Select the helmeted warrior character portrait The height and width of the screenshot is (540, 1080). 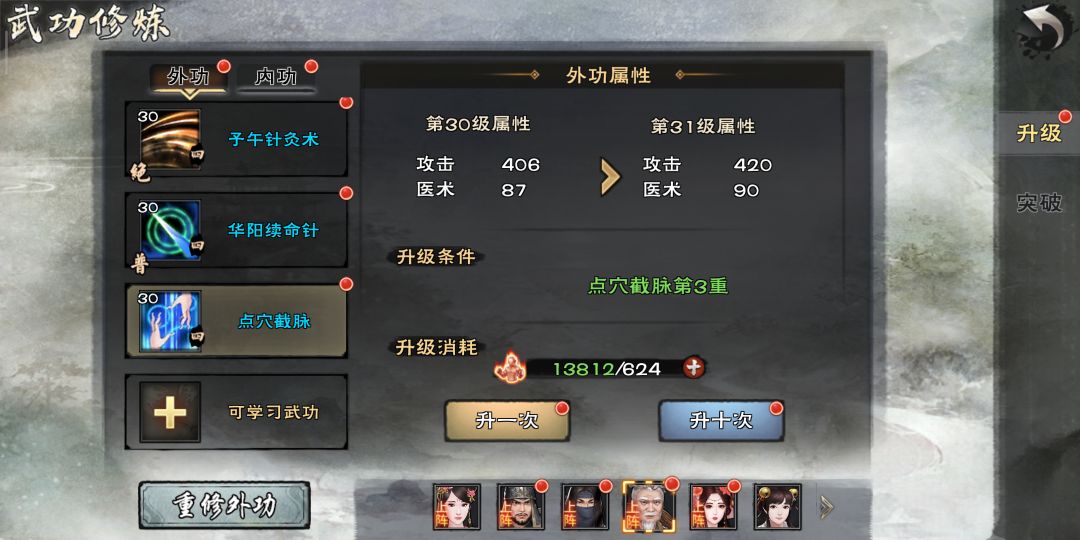pyautogui.click(x=521, y=506)
